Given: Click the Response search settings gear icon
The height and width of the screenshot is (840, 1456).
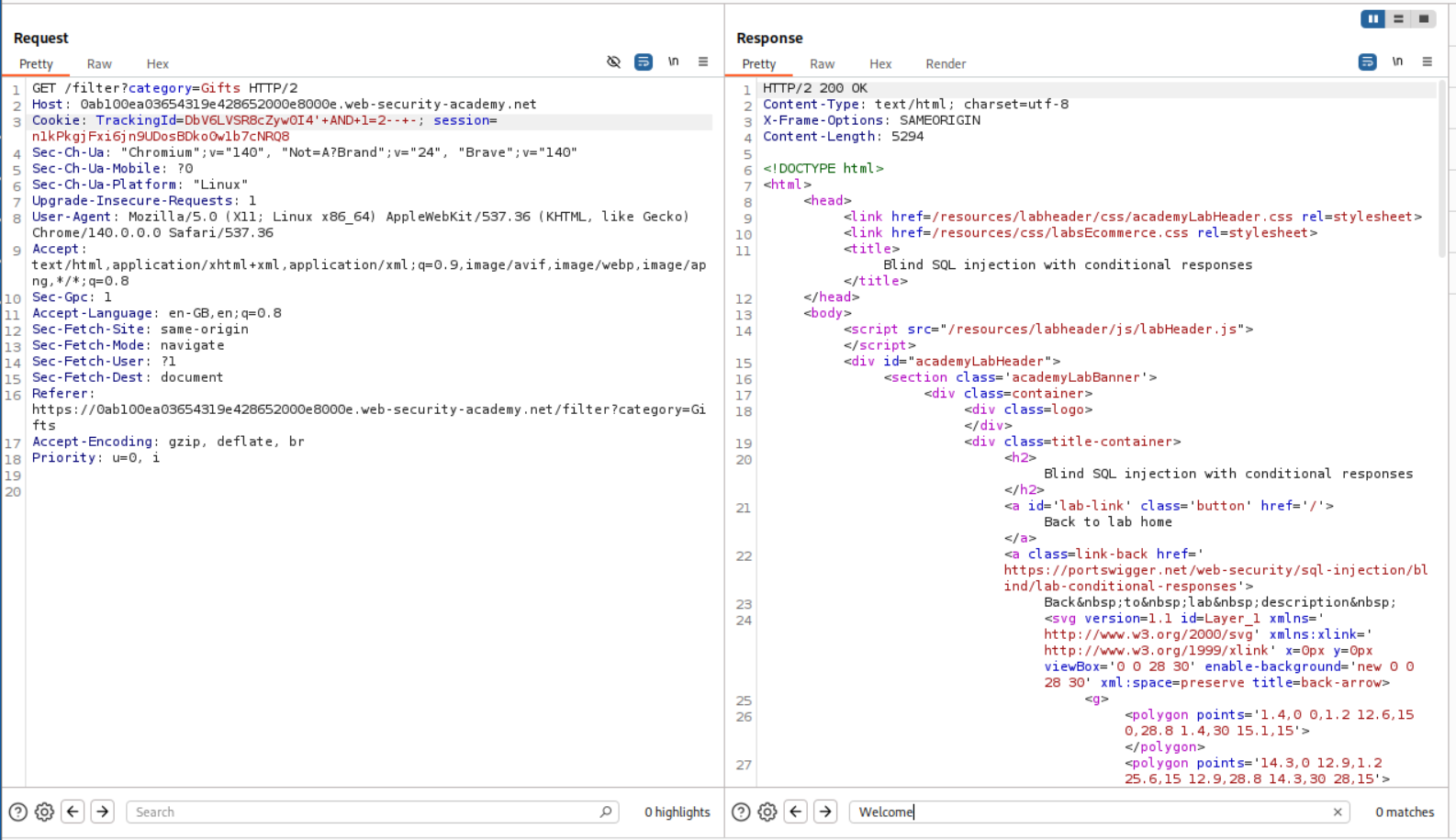Looking at the screenshot, I should point(767,812).
